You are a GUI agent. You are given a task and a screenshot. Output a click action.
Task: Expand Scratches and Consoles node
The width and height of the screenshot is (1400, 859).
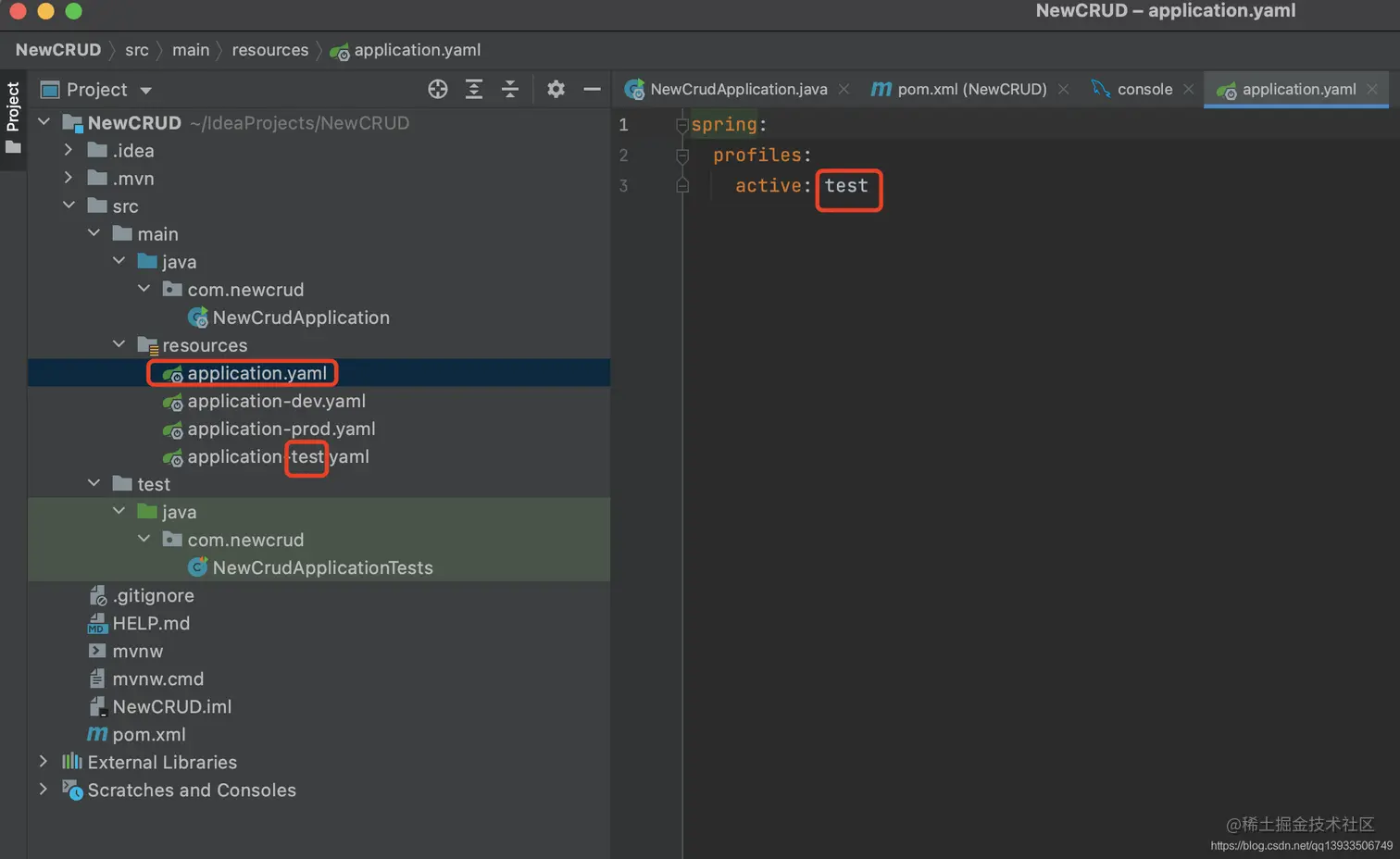tap(44, 789)
